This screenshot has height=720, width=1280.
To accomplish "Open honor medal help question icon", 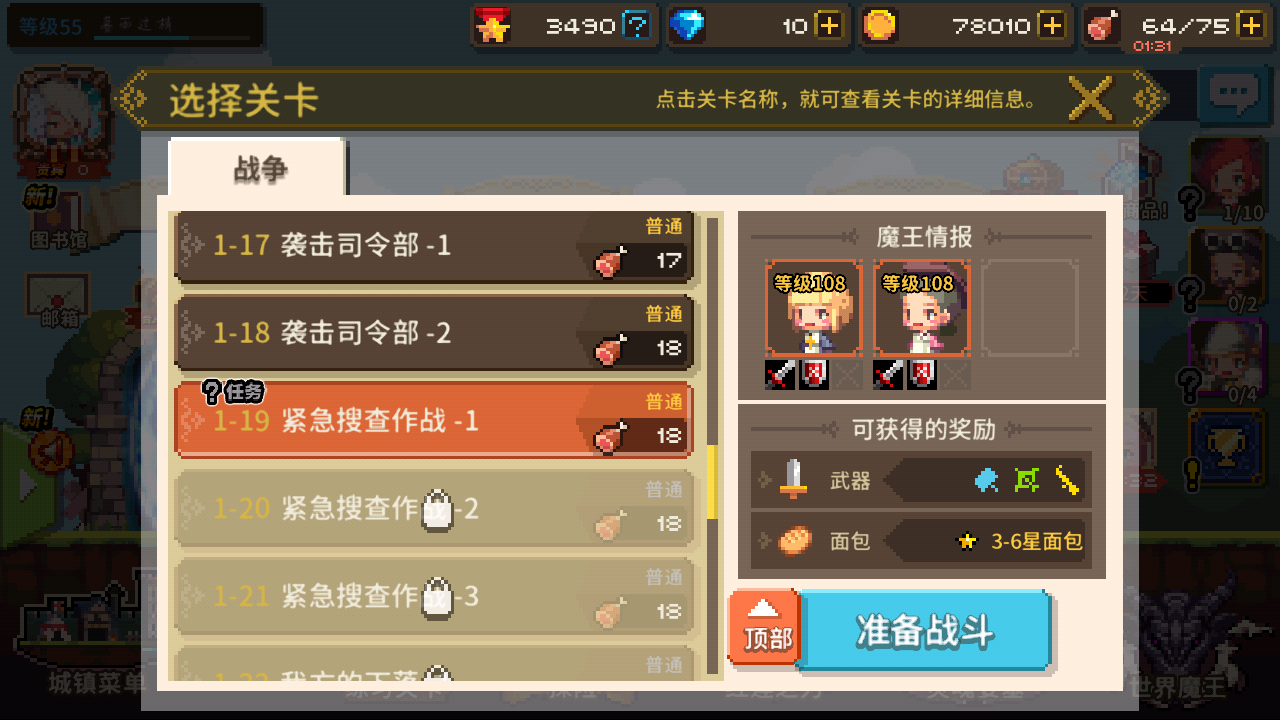I will point(636,26).
